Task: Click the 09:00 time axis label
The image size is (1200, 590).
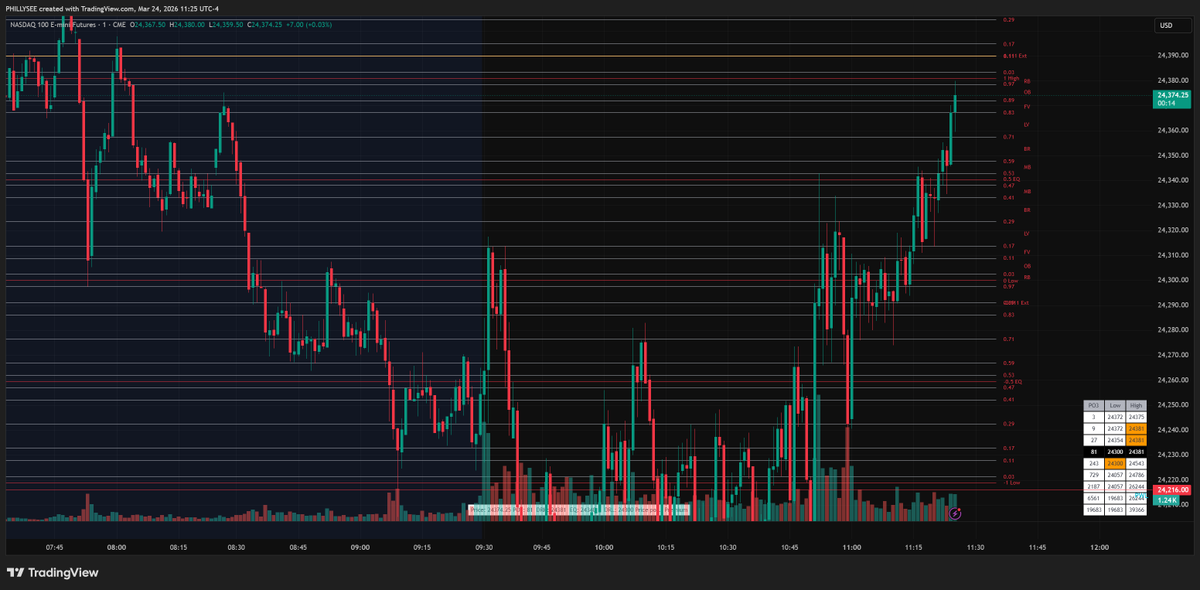Action: 360,547
